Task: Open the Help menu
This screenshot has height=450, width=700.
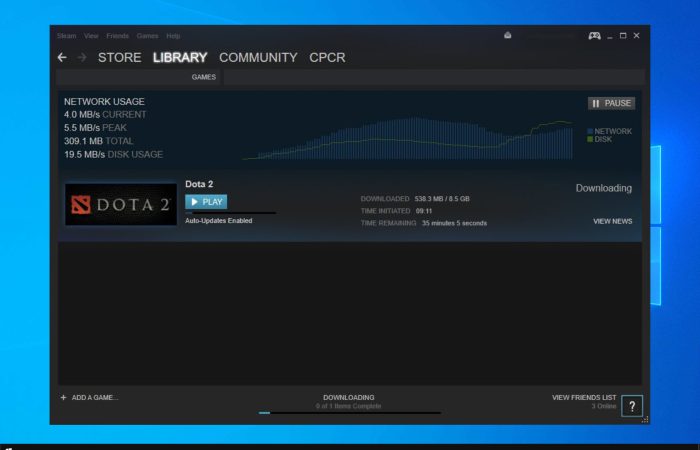Action: click(173, 36)
